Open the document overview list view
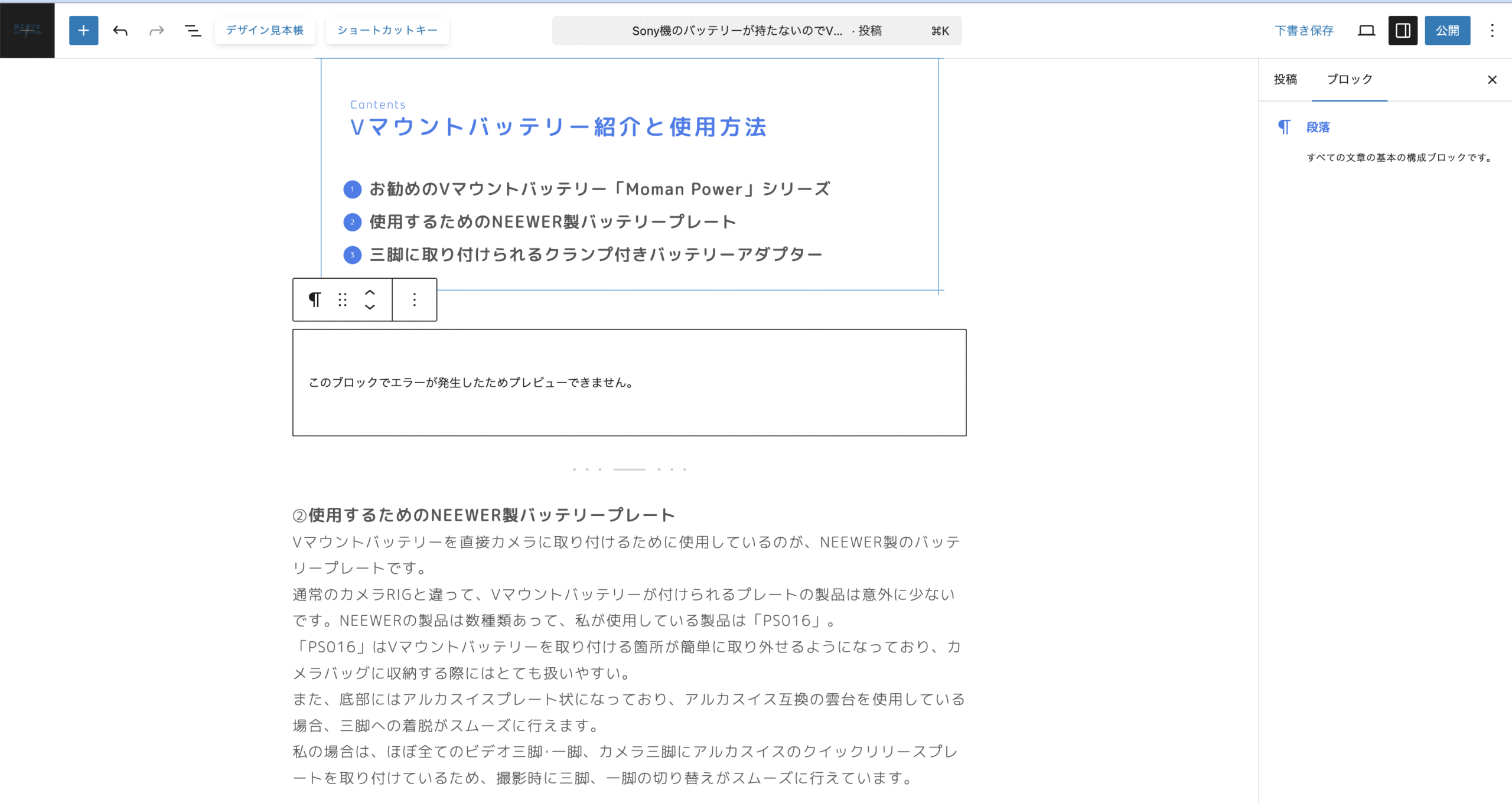The image size is (1512, 803). tap(193, 30)
